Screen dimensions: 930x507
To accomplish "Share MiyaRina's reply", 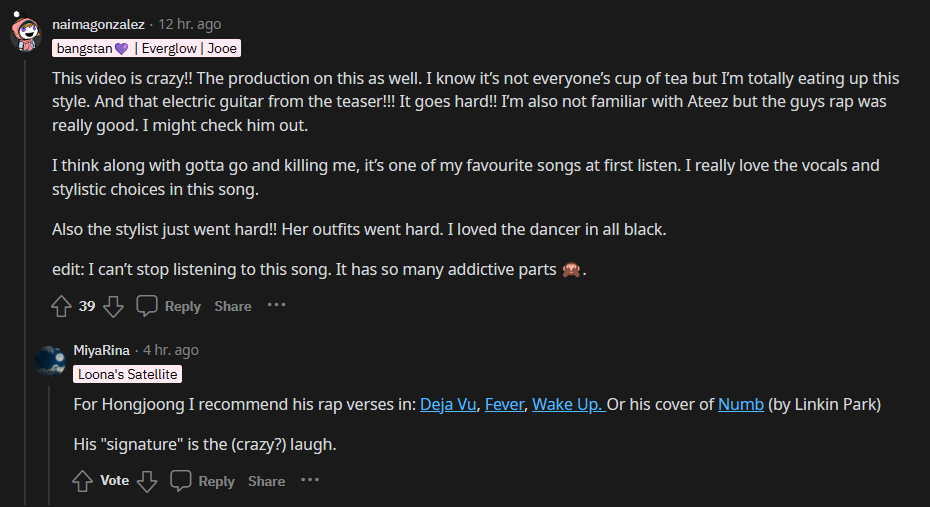I will click(x=267, y=481).
